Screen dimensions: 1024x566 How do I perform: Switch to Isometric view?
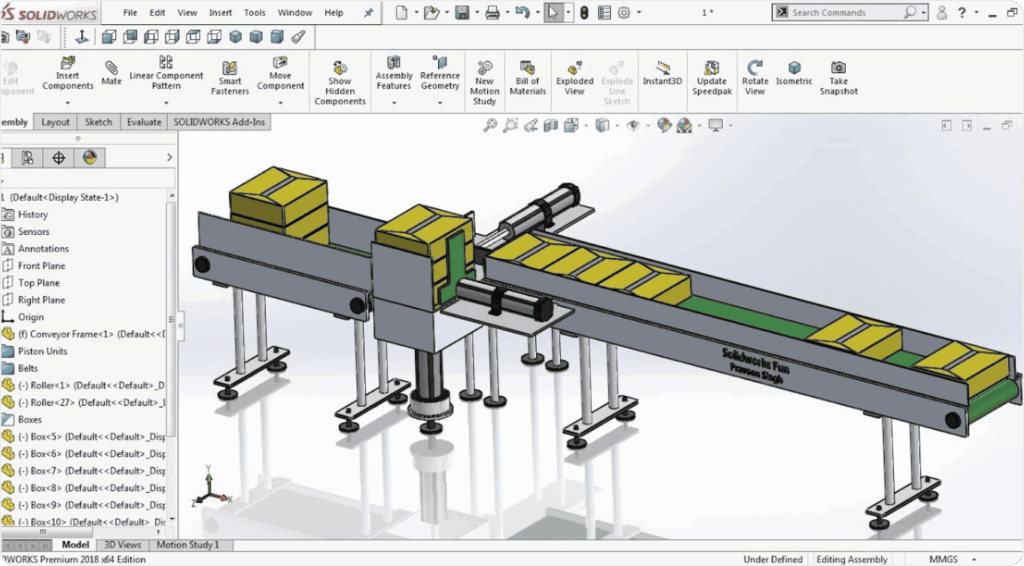794,67
